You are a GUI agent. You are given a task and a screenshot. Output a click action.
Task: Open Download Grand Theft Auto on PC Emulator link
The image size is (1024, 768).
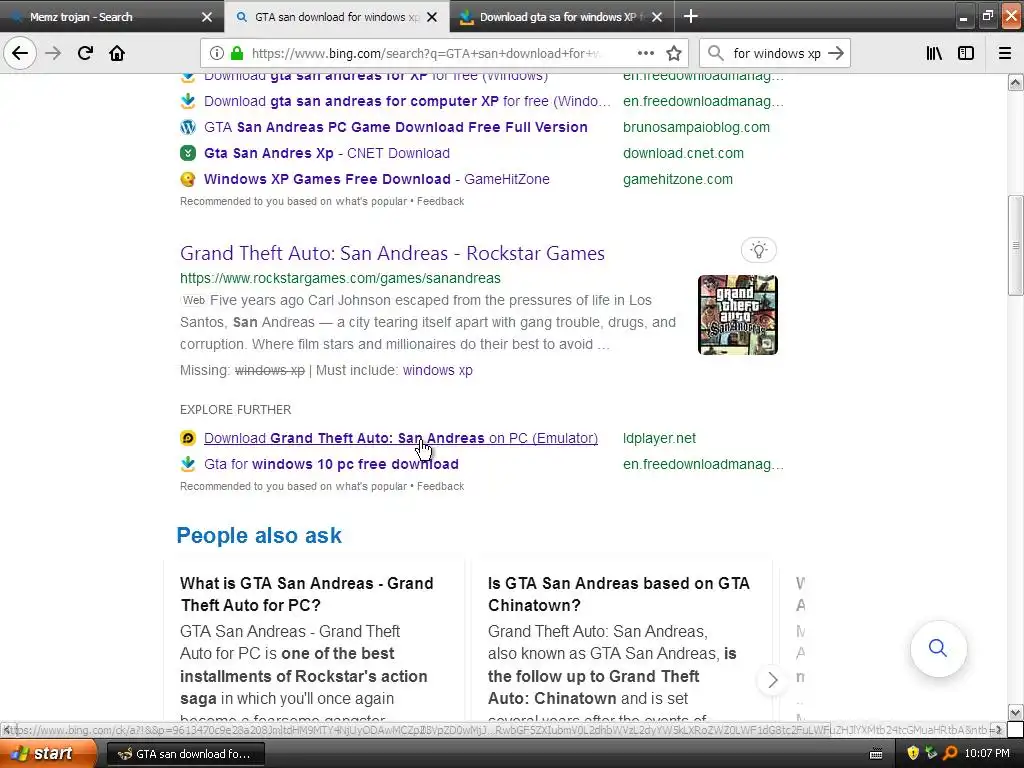401,438
